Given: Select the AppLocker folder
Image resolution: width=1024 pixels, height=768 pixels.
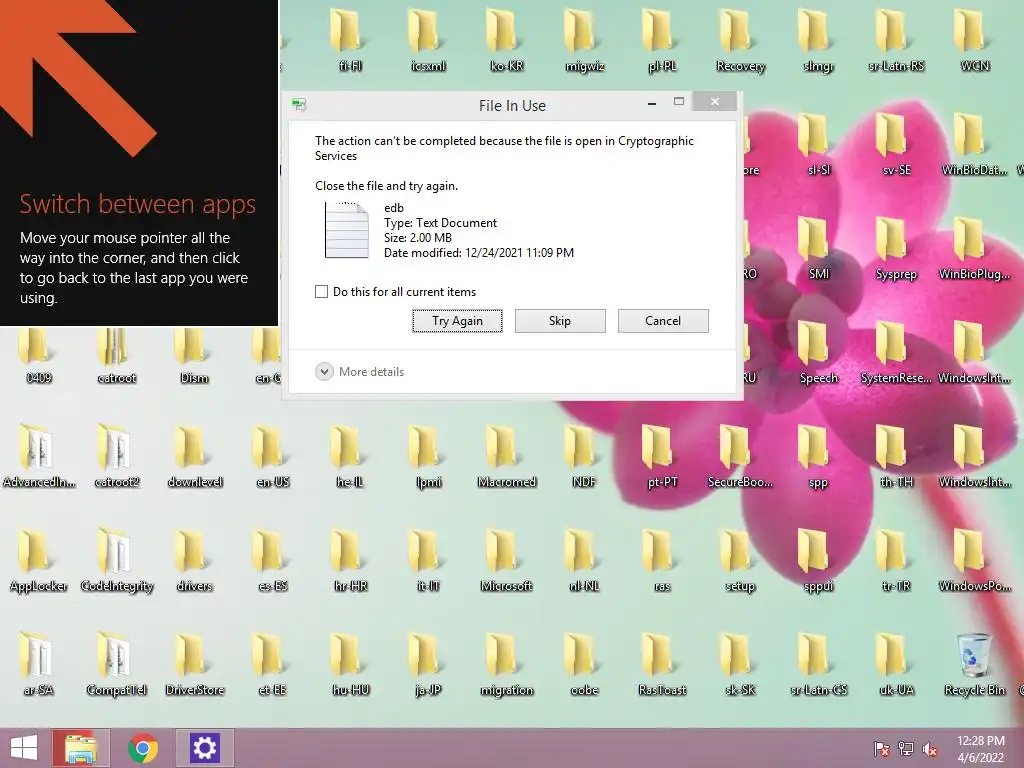Looking at the screenshot, I should click(x=39, y=560).
